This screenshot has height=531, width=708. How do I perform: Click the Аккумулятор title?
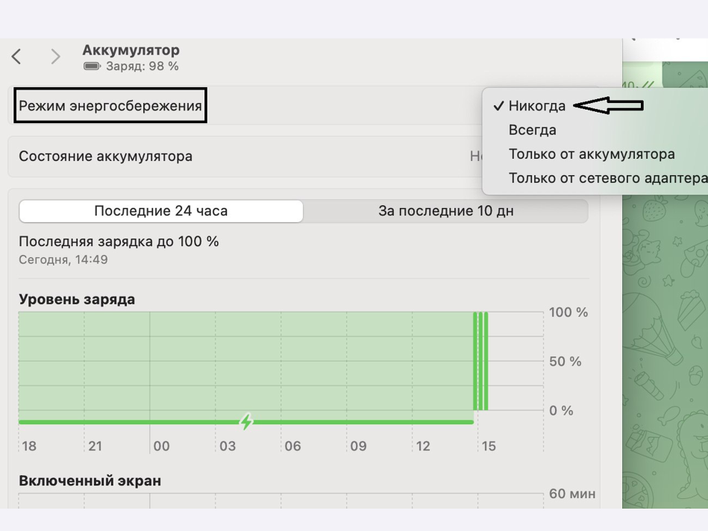[x=131, y=50]
